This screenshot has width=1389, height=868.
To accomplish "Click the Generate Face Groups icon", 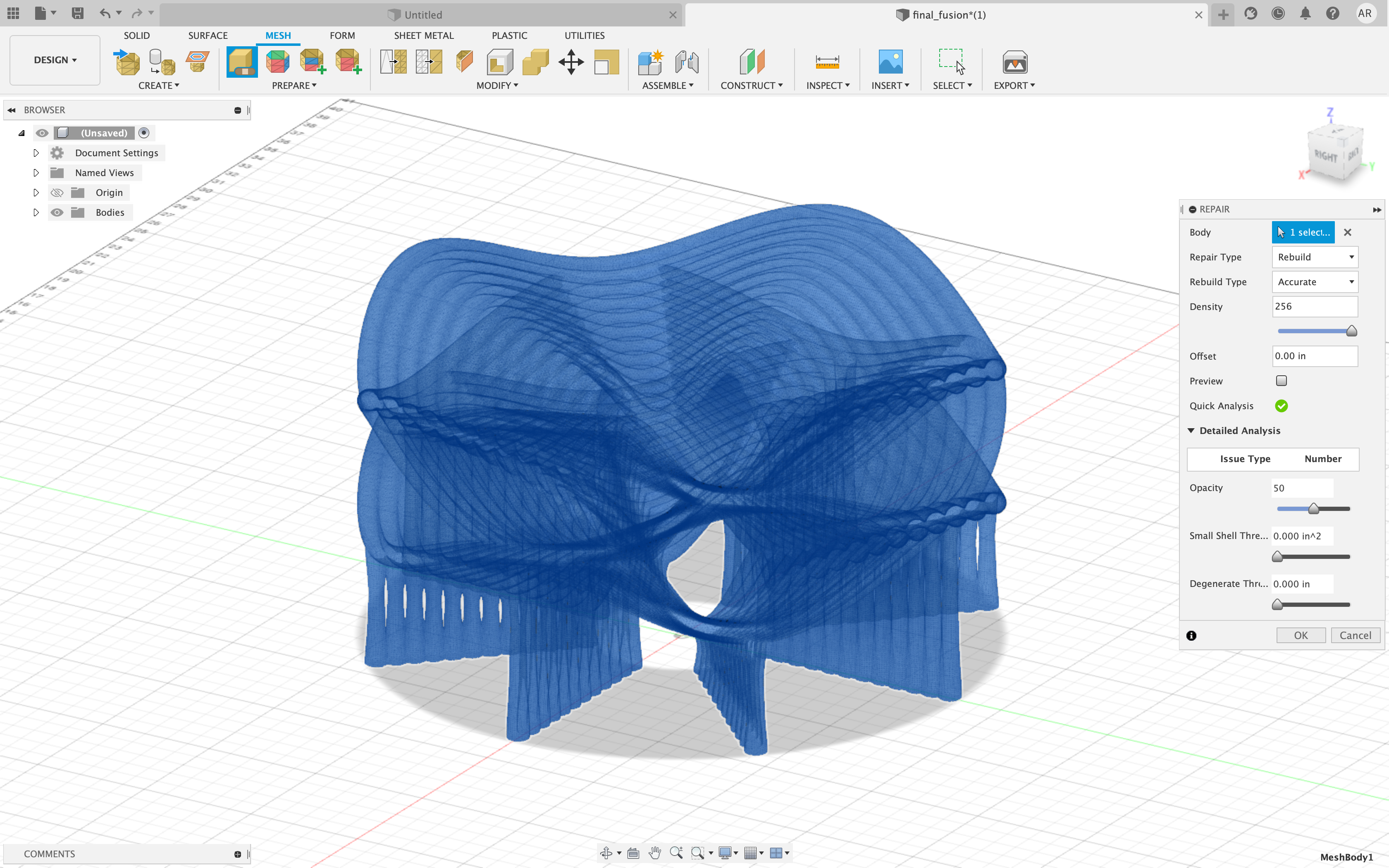I will 278,62.
